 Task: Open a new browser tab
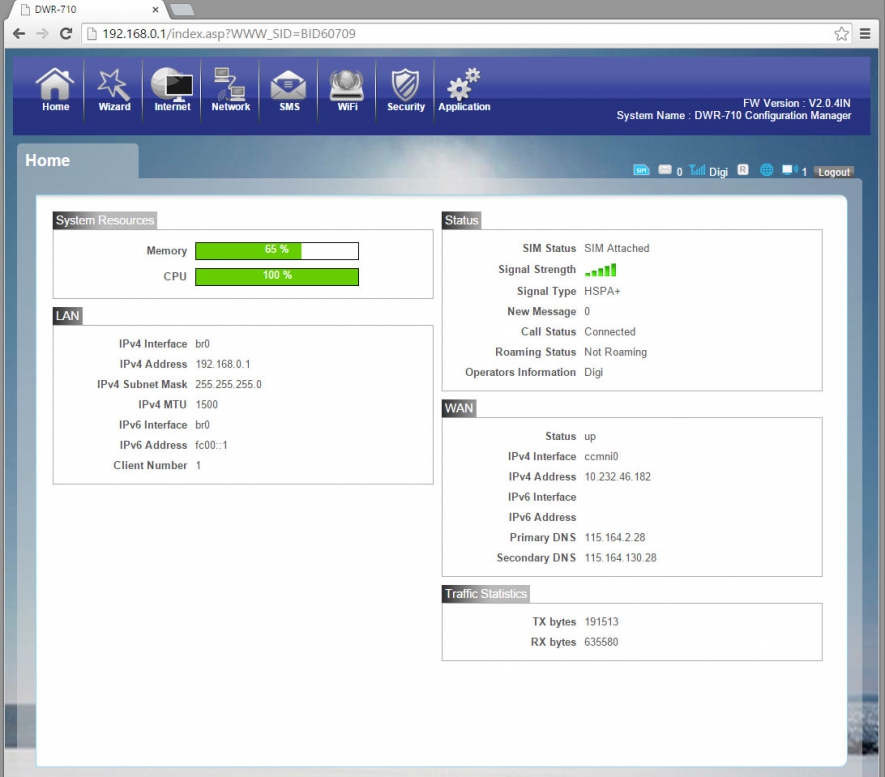pyautogui.click(x=182, y=10)
